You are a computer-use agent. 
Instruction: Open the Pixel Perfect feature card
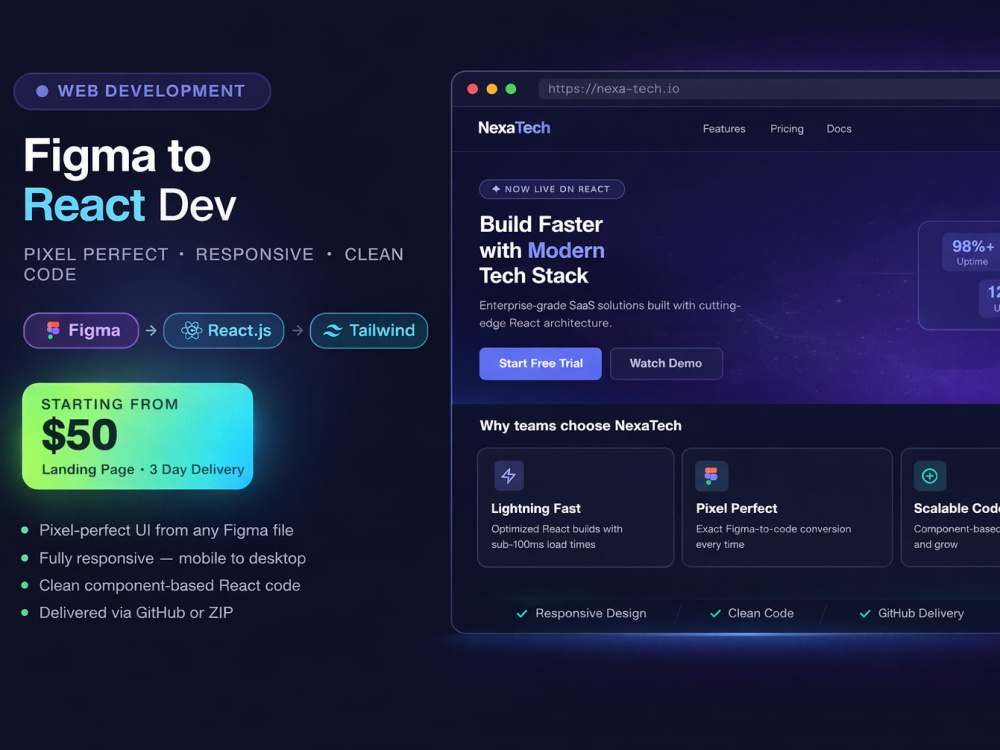[787, 508]
